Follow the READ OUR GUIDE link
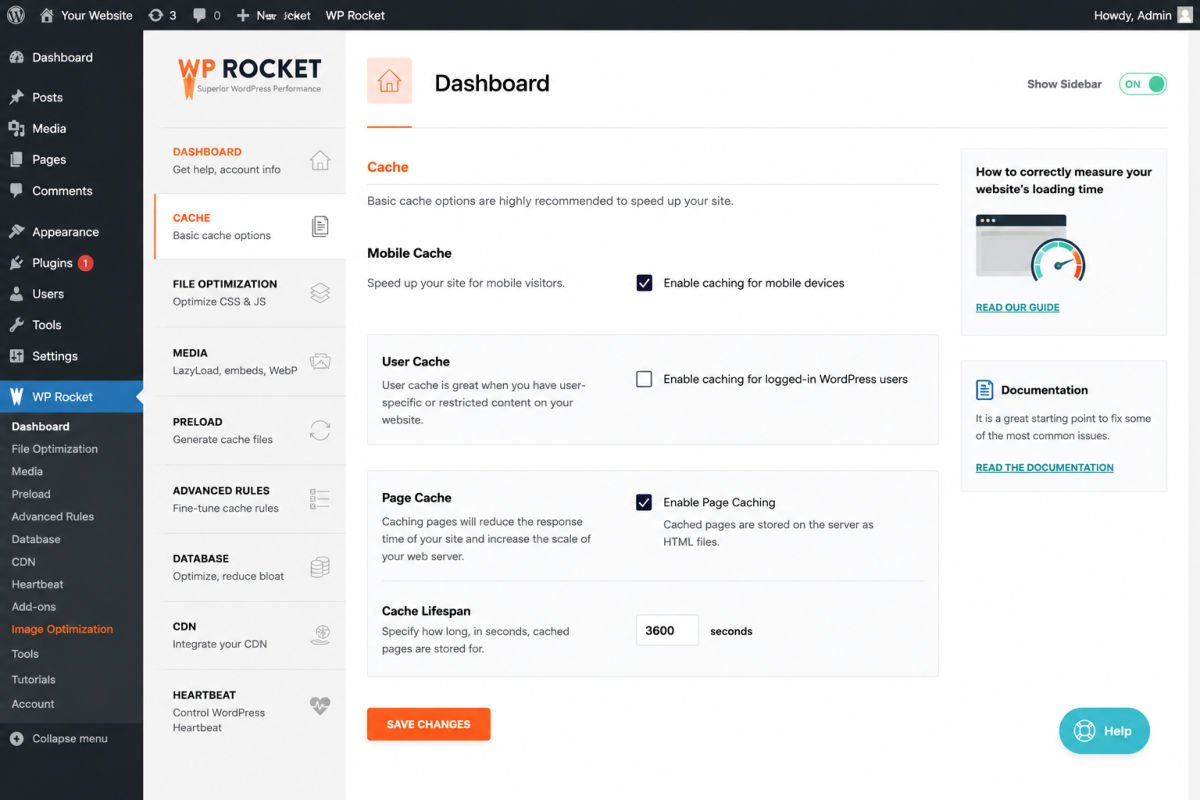The height and width of the screenshot is (800, 1200). (x=1017, y=307)
